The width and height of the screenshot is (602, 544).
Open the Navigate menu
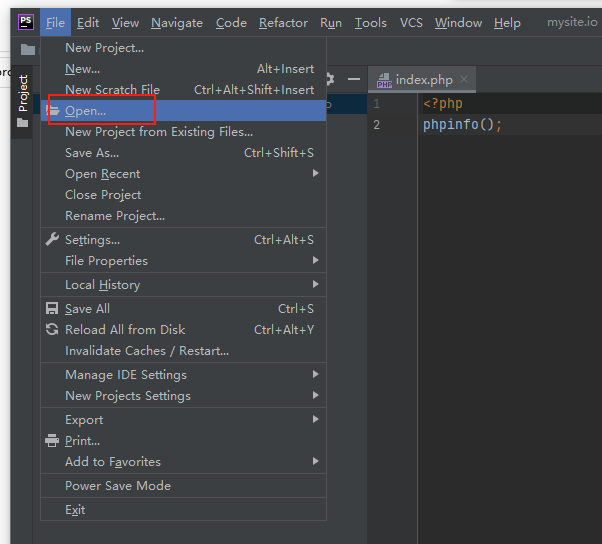click(177, 23)
